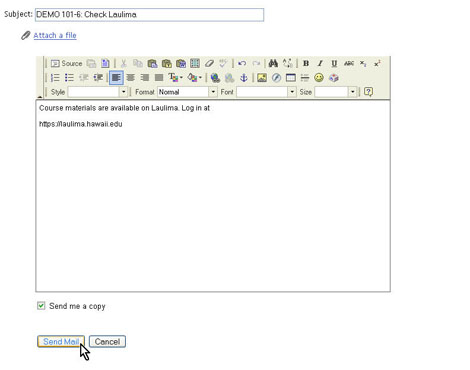Screen dimensions: 470x370
Task: Insert an image into message
Action: coord(262,78)
